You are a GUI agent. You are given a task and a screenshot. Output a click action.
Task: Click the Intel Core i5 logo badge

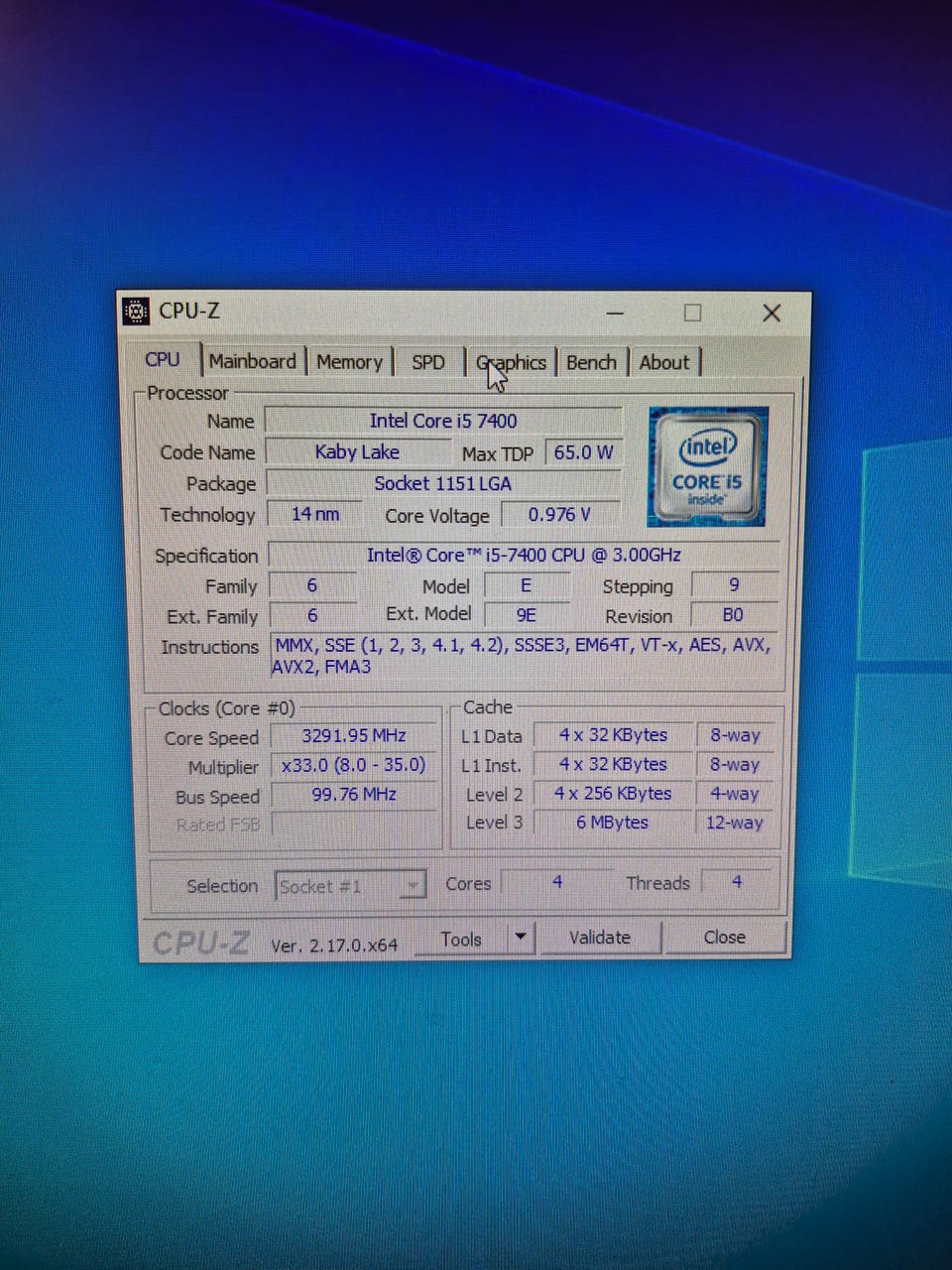coord(708,465)
